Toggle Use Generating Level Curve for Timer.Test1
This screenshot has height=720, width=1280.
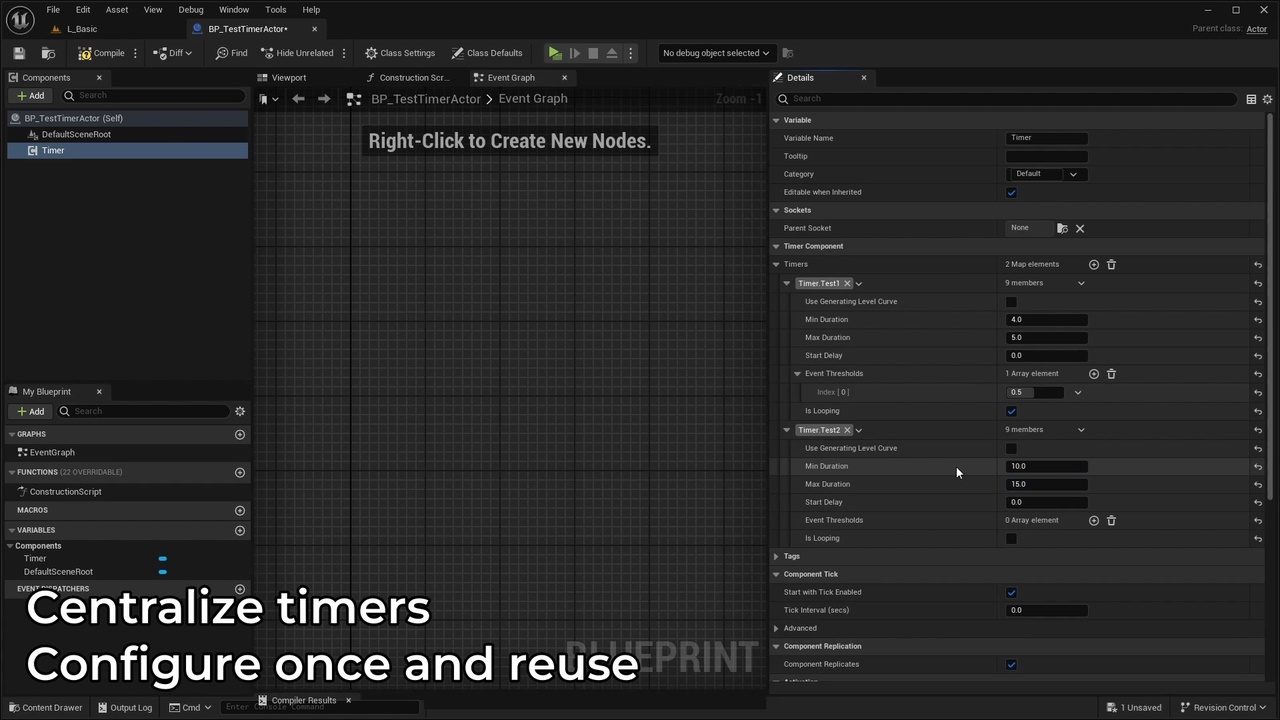(1011, 302)
